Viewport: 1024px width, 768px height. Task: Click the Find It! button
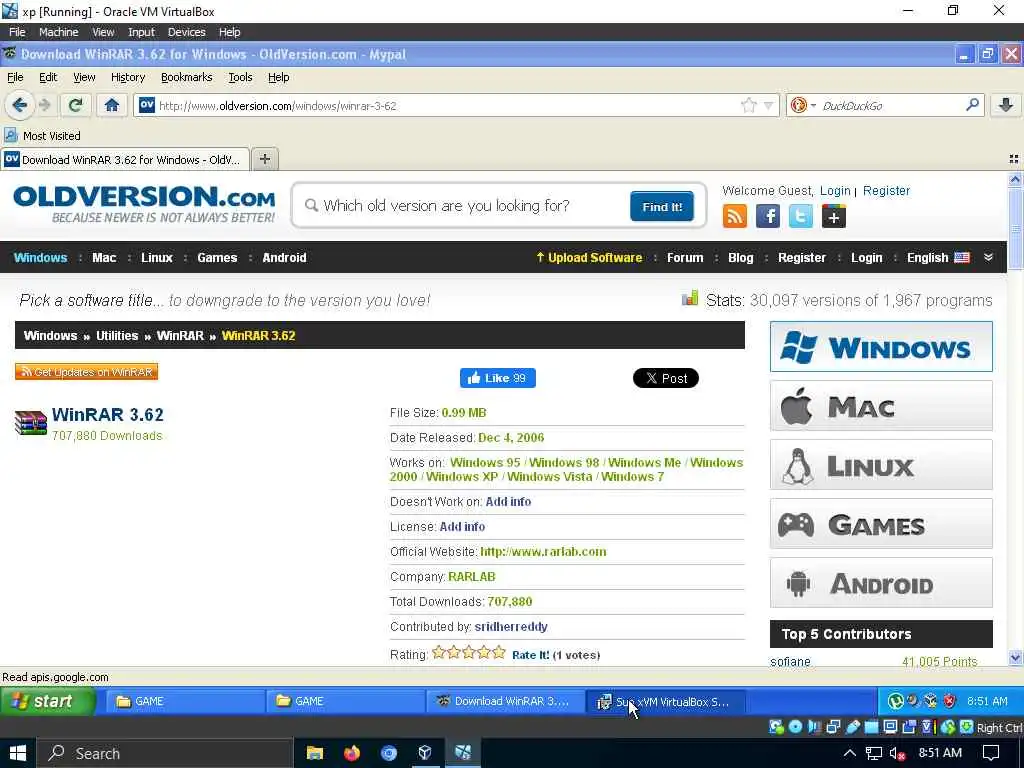point(662,206)
